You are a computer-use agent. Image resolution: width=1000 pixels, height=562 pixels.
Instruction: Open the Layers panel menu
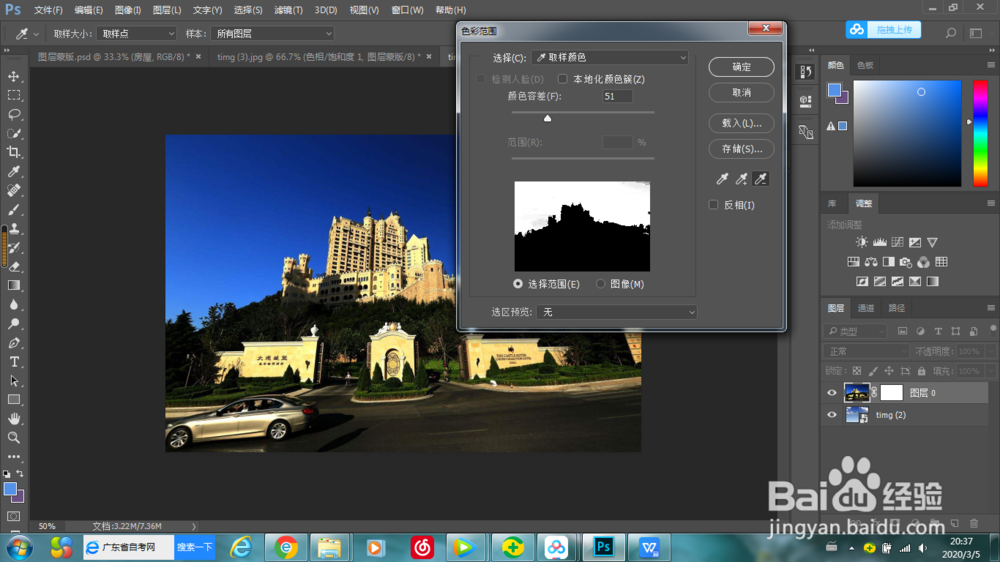click(990, 308)
